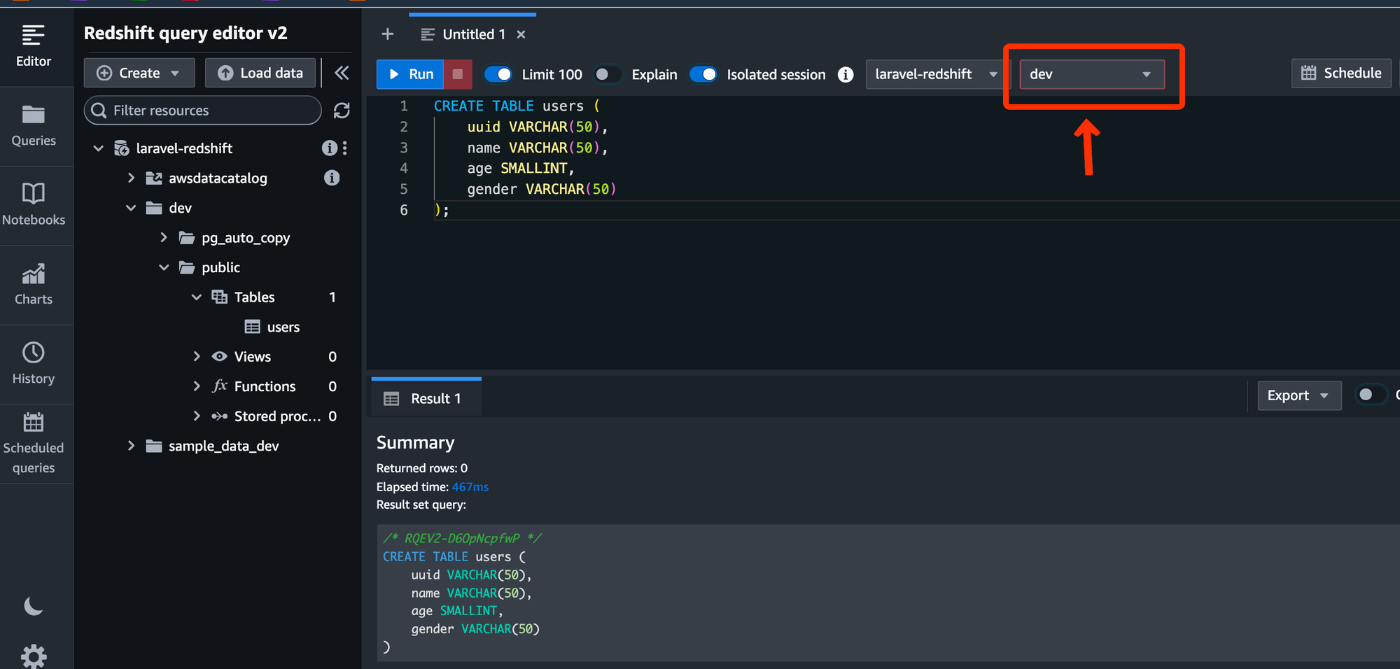Run the query
This screenshot has width=1400, height=669.
coord(410,74)
